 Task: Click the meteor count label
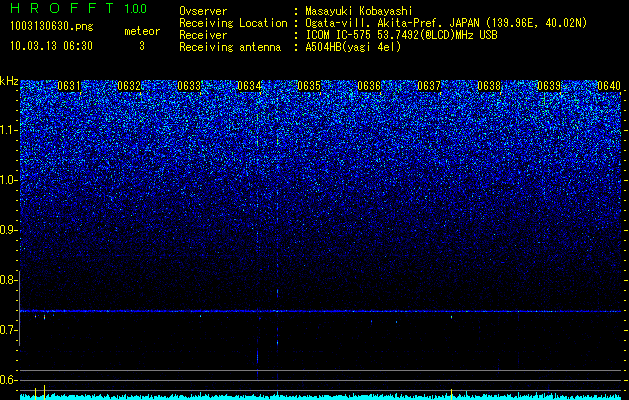coord(142,31)
